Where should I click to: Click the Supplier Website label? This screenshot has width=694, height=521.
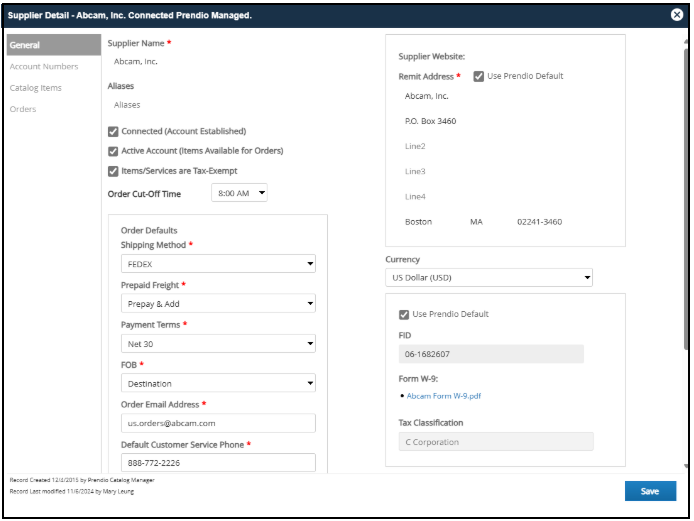point(432,57)
